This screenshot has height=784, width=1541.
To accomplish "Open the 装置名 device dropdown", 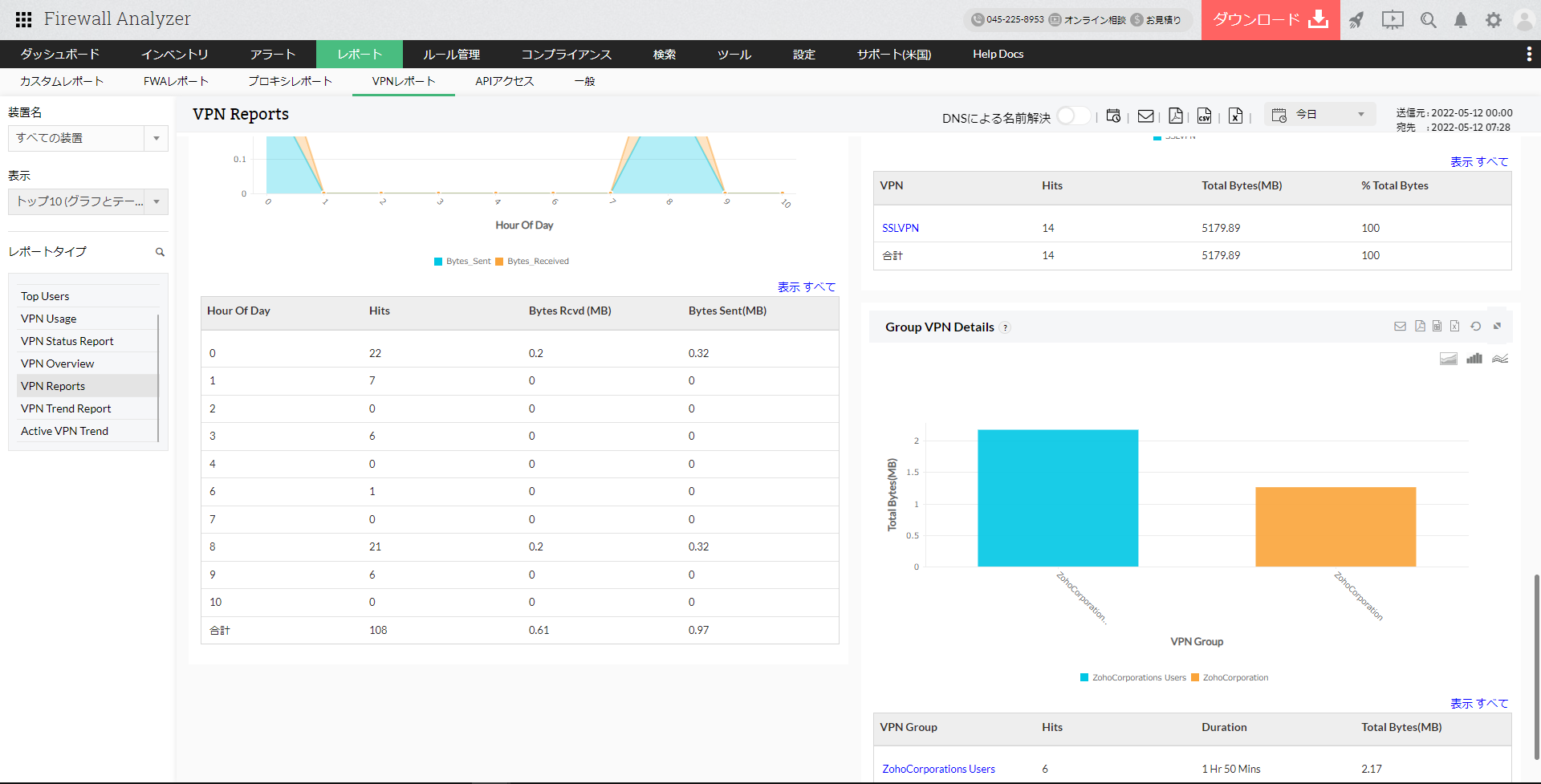I will (88, 138).
